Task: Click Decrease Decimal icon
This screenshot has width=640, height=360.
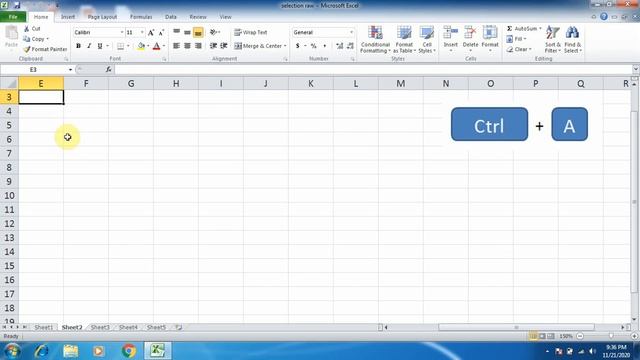Action: [x=350, y=46]
